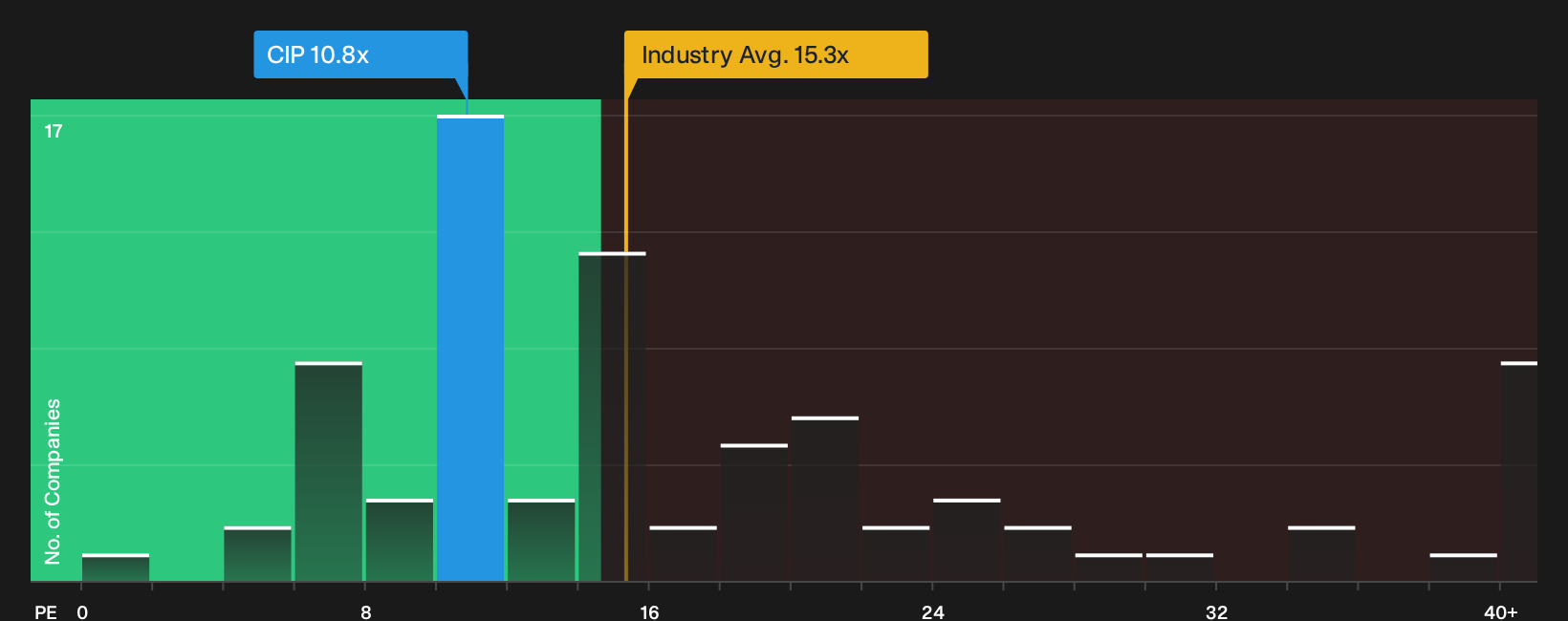Select the tall blue CIP histogram bar

470,348
